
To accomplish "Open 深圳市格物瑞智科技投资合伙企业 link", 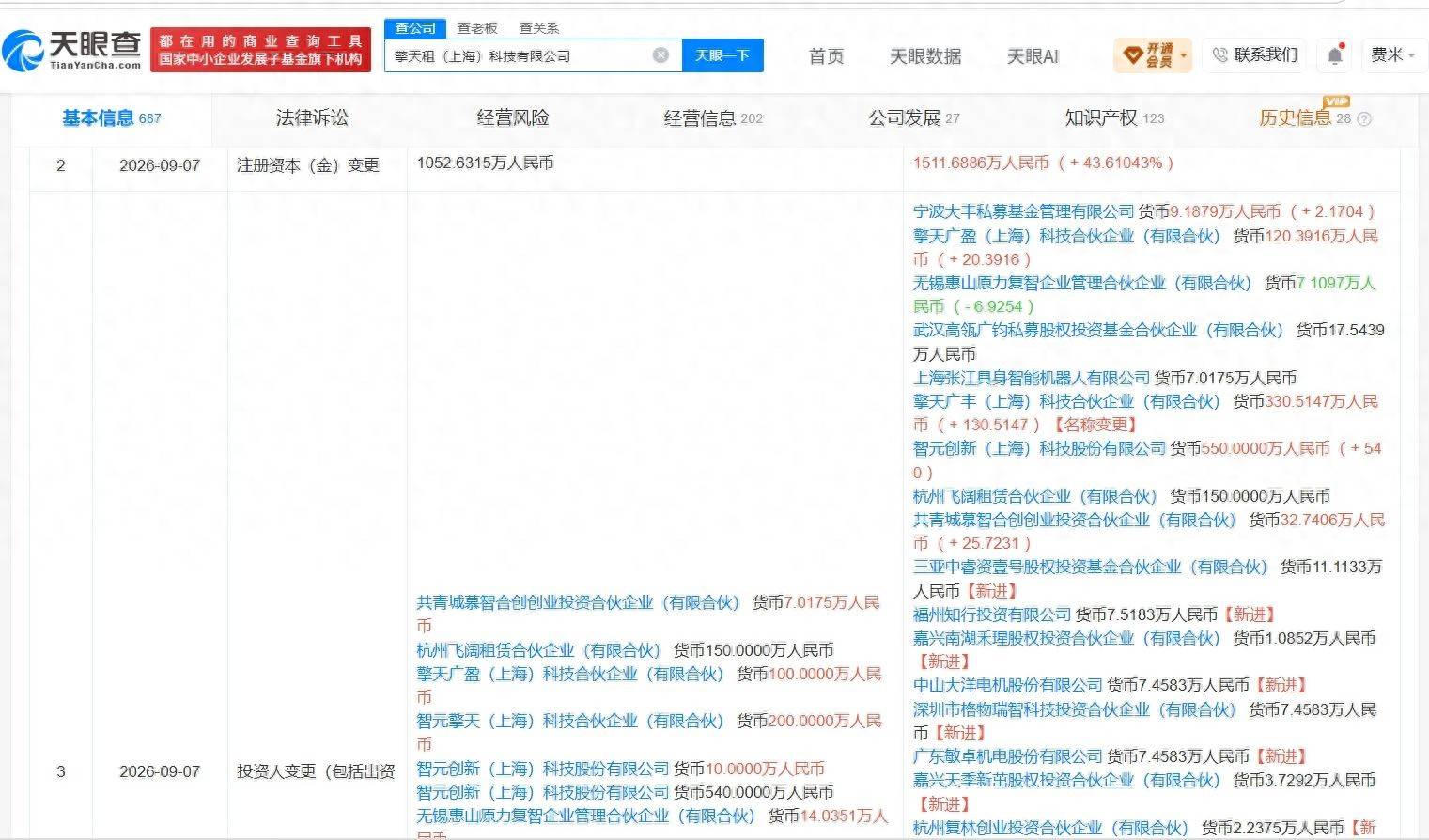I will pyautogui.click(x=1075, y=709).
